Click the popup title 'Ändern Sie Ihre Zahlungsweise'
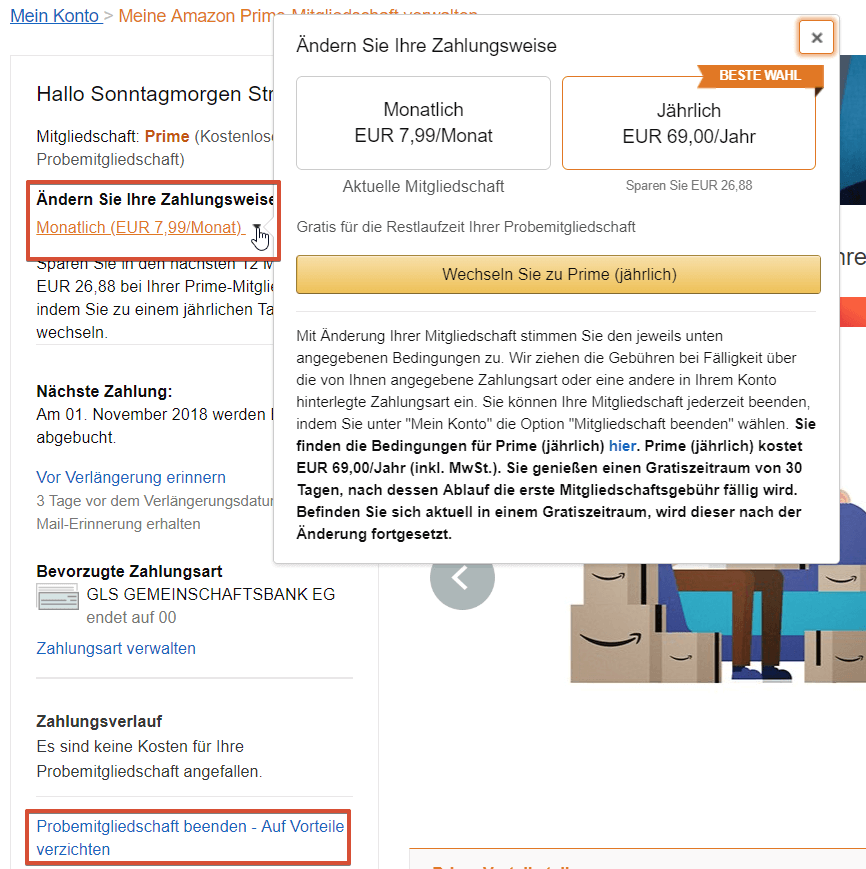This screenshot has height=869, width=866. (x=426, y=45)
